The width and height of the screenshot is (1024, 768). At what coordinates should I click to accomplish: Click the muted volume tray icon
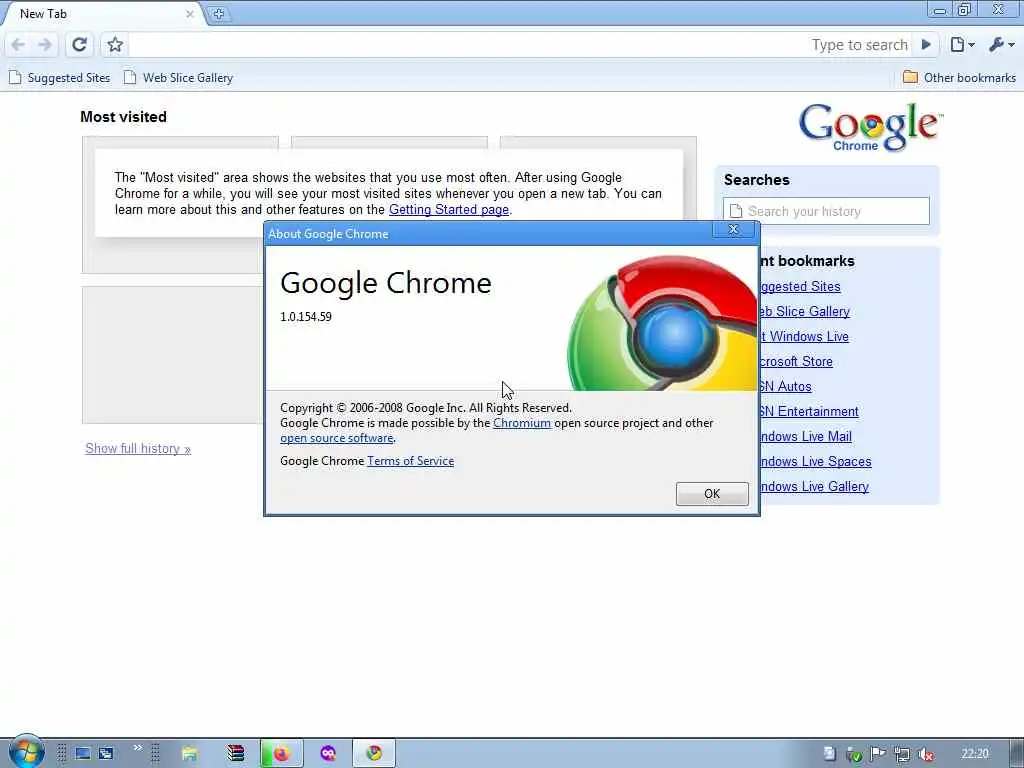(925, 754)
